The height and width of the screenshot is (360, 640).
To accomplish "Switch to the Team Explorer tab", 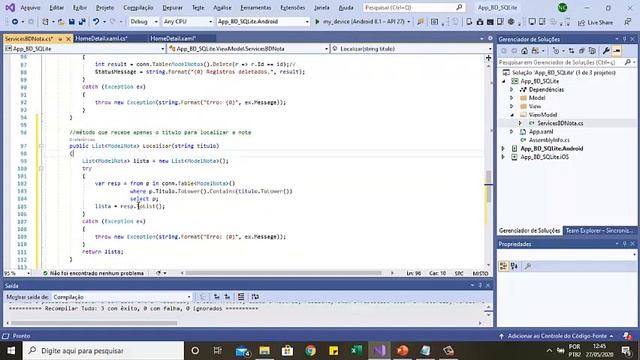I will (x=599, y=231).
